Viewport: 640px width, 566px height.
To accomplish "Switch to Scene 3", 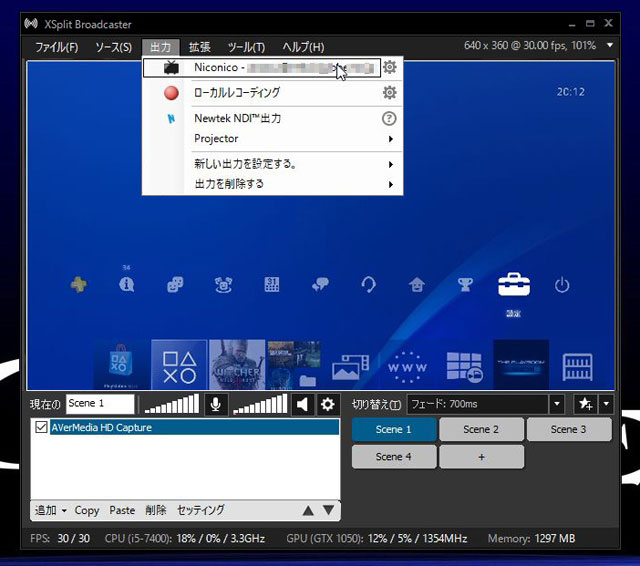I will click(569, 429).
